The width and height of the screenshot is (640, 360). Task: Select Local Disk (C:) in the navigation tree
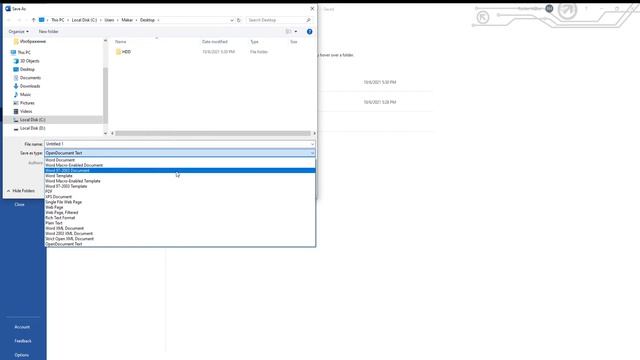click(33, 120)
